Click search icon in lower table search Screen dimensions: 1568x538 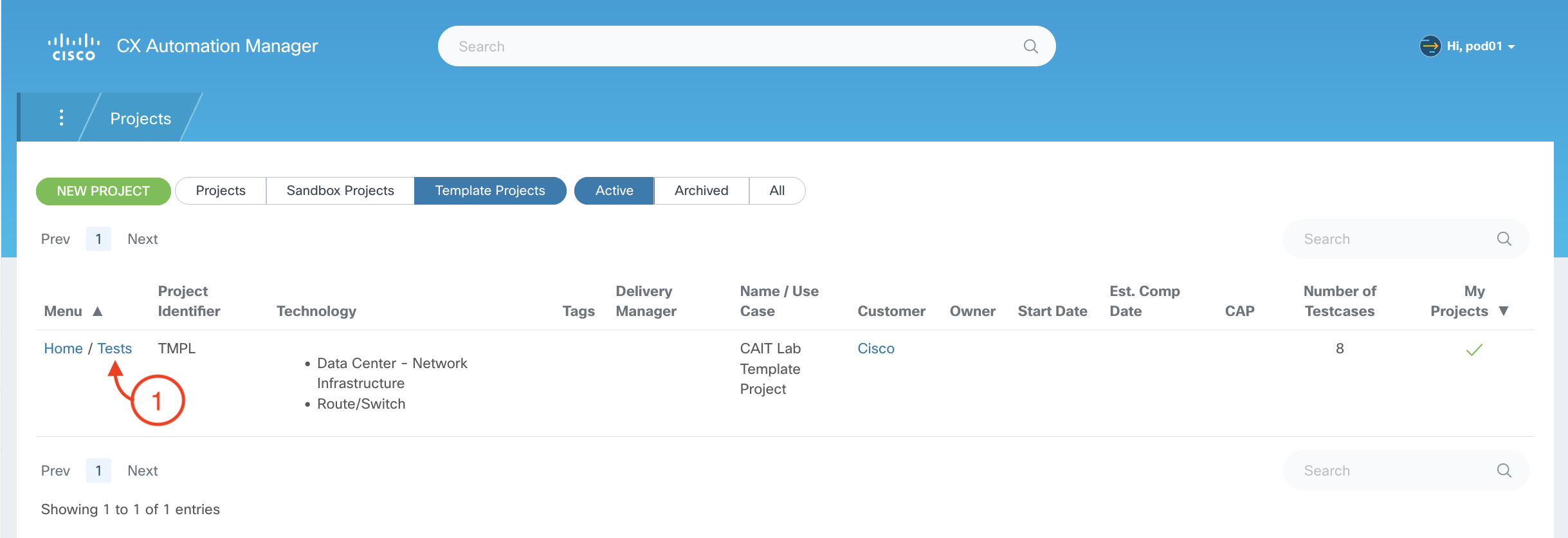pyautogui.click(x=1504, y=471)
